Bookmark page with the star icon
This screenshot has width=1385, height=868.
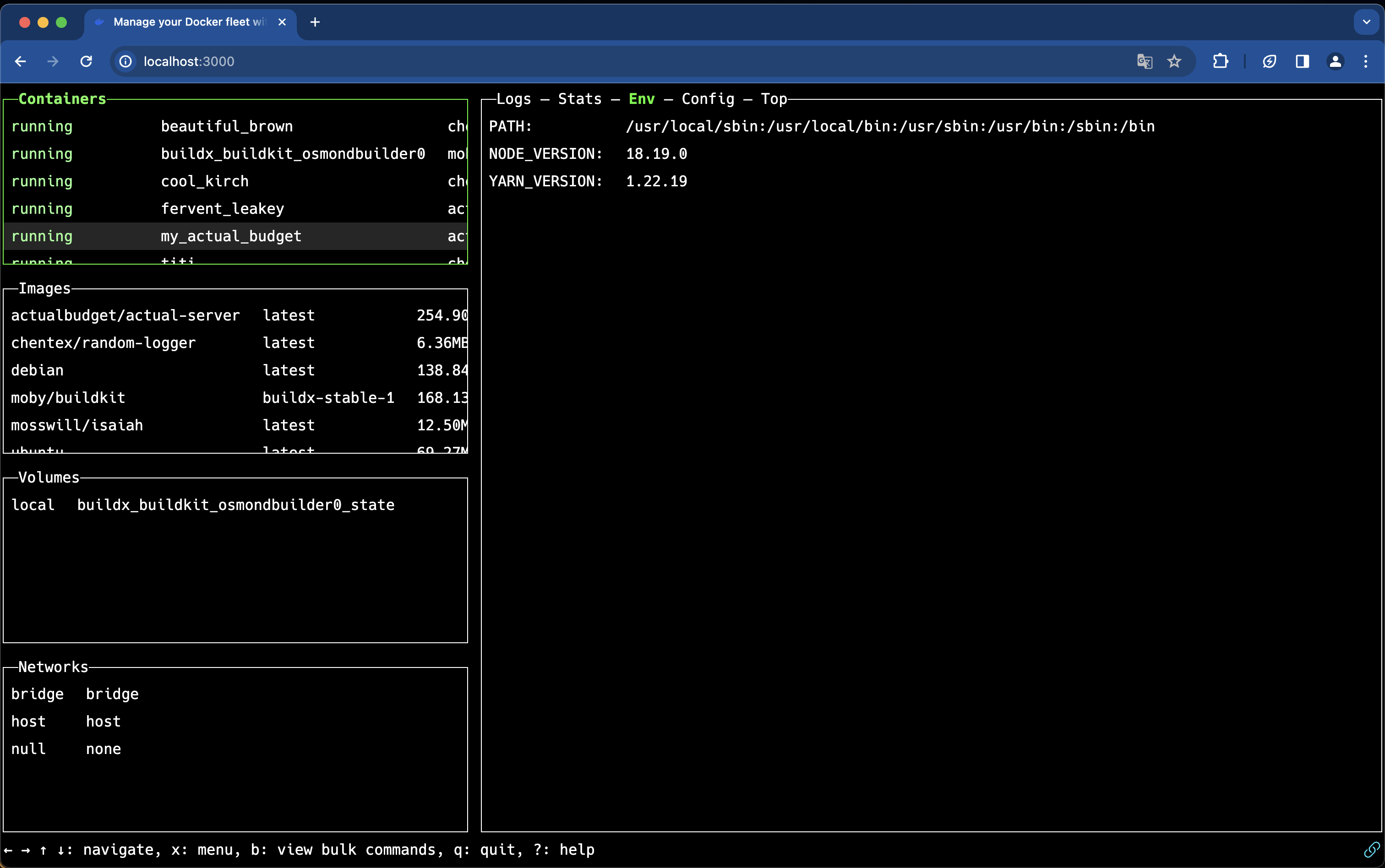tap(1174, 61)
